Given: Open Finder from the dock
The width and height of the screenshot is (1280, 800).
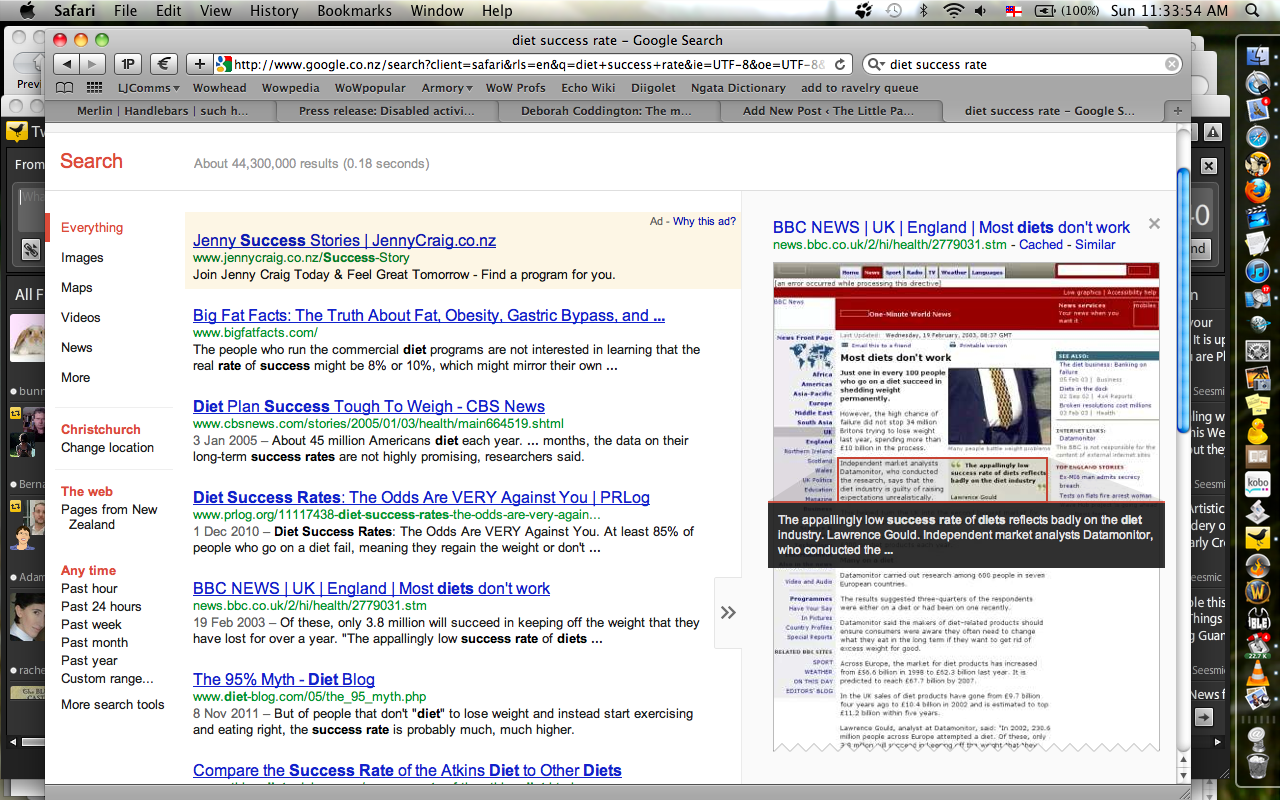Looking at the screenshot, I should click(1258, 56).
